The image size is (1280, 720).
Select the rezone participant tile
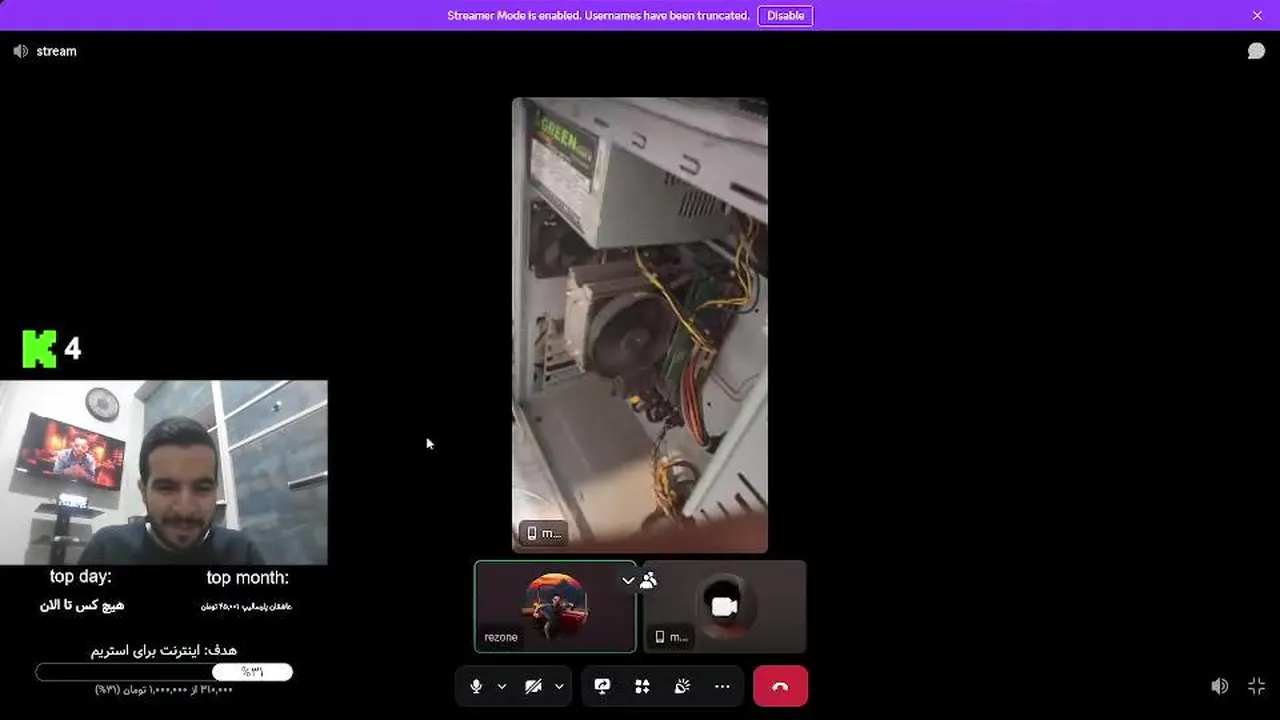coord(555,607)
